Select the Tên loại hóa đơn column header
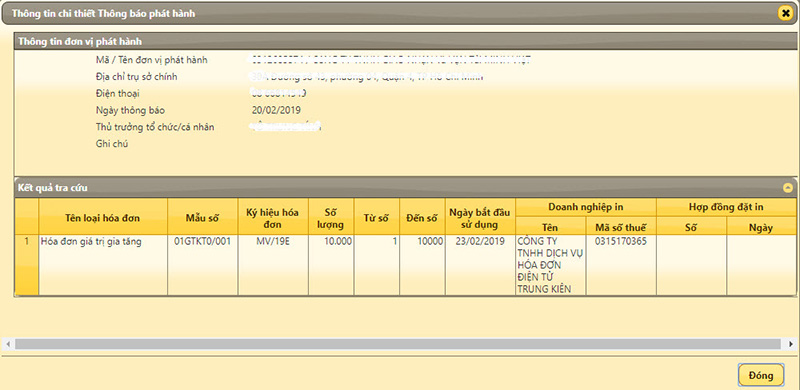800x390 pixels. pos(103,217)
